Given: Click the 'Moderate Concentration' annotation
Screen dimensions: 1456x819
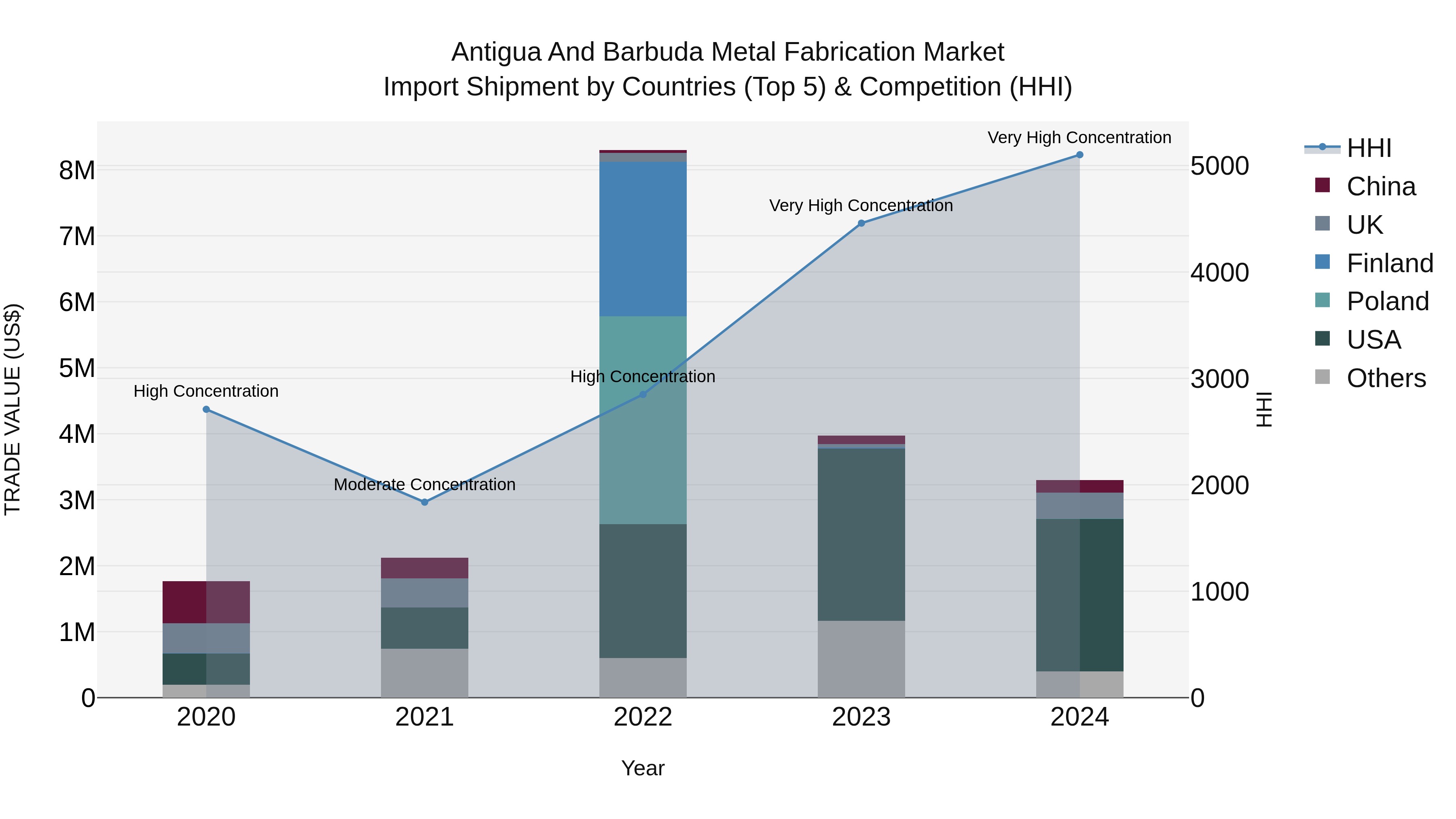Looking at the screenshot, I should [425, 485].
